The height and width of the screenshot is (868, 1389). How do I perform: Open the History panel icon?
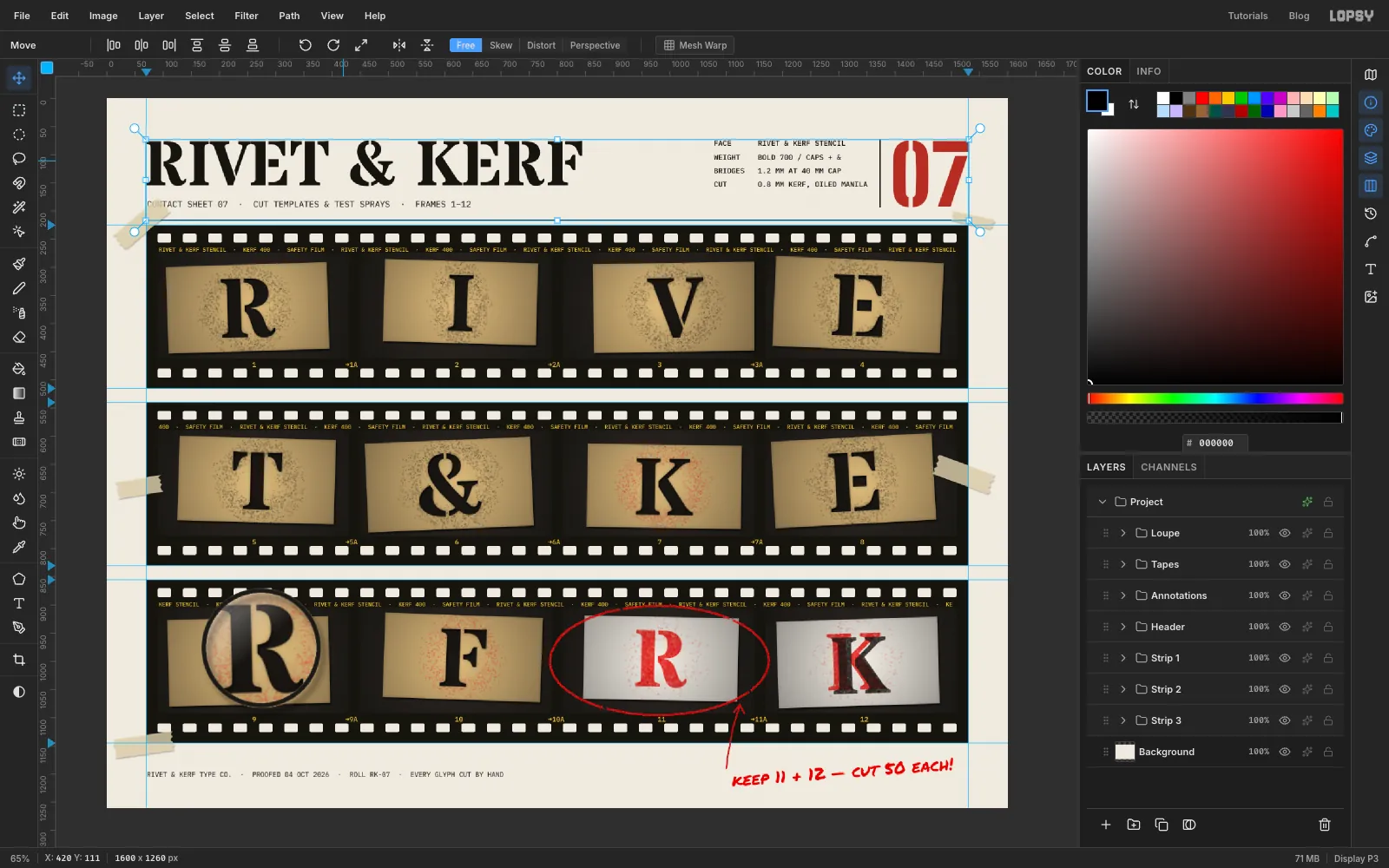1371,214
